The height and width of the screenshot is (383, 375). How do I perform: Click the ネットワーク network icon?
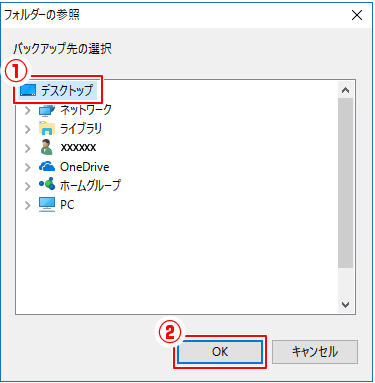[47, 110]
